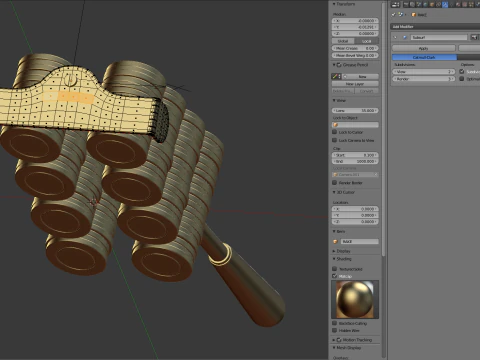This screenshot has height=360, width=480.
Task: Enable the Hidden Wire checkbox
Action: 334,330
